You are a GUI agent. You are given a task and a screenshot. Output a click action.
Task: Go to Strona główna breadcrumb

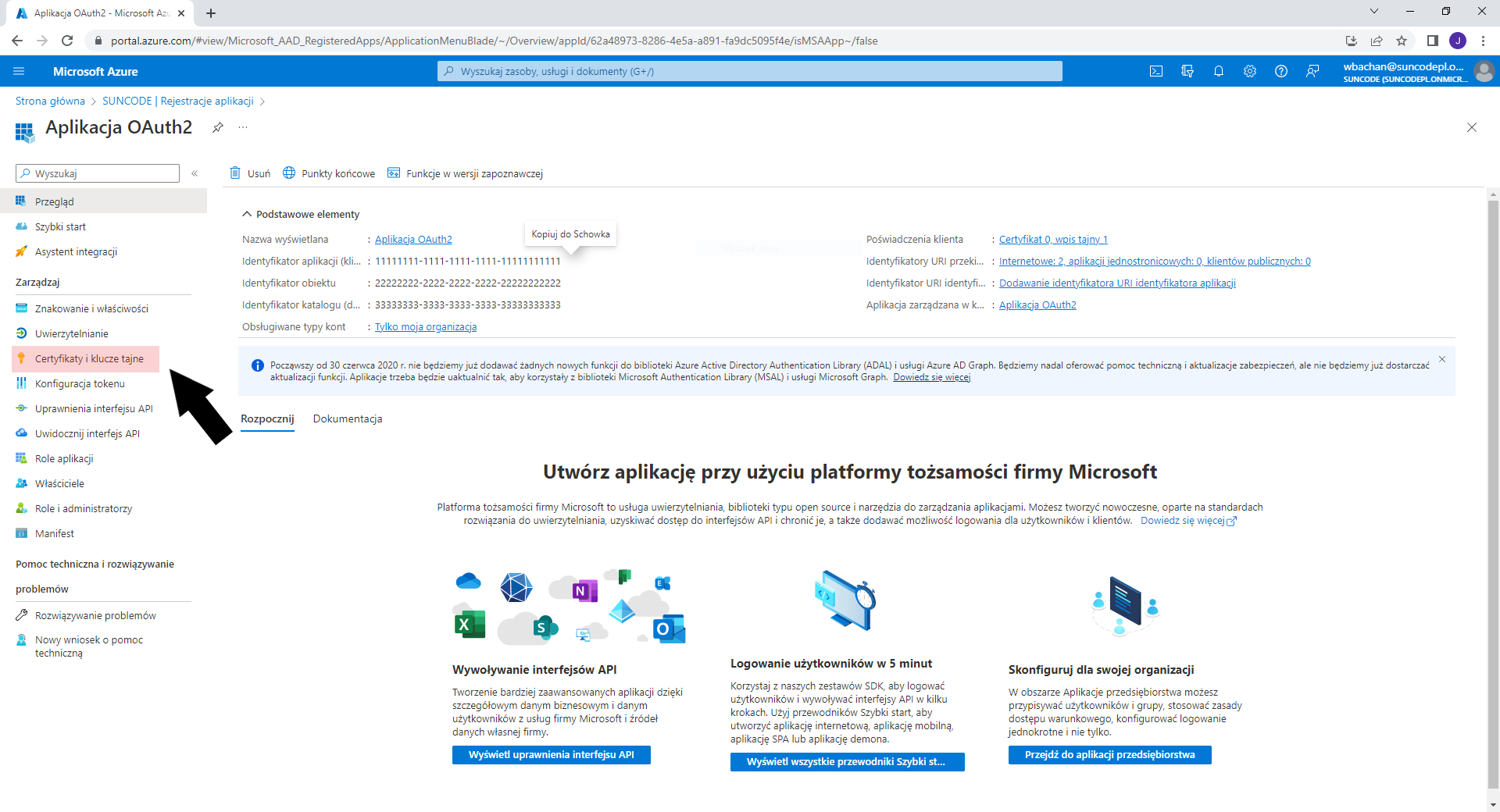click(x=50, y=101)
